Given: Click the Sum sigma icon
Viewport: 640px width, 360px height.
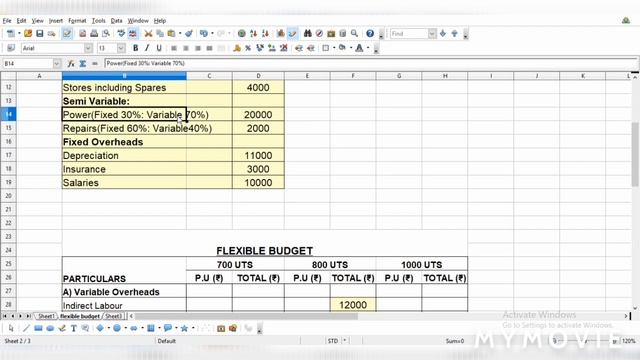Looking at the screenshot, I should point(83,64).
